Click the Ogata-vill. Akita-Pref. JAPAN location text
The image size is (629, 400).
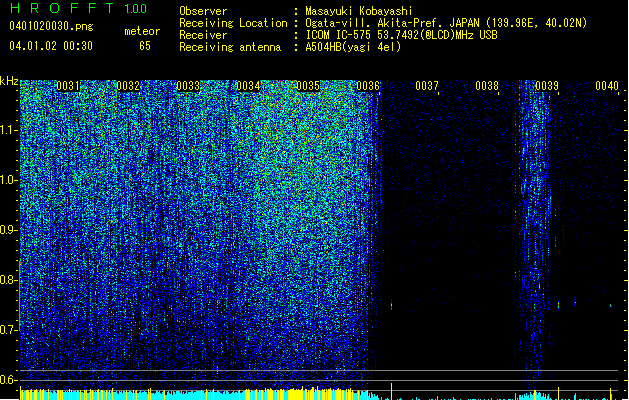pyautogui.click(x=446, y=23)
